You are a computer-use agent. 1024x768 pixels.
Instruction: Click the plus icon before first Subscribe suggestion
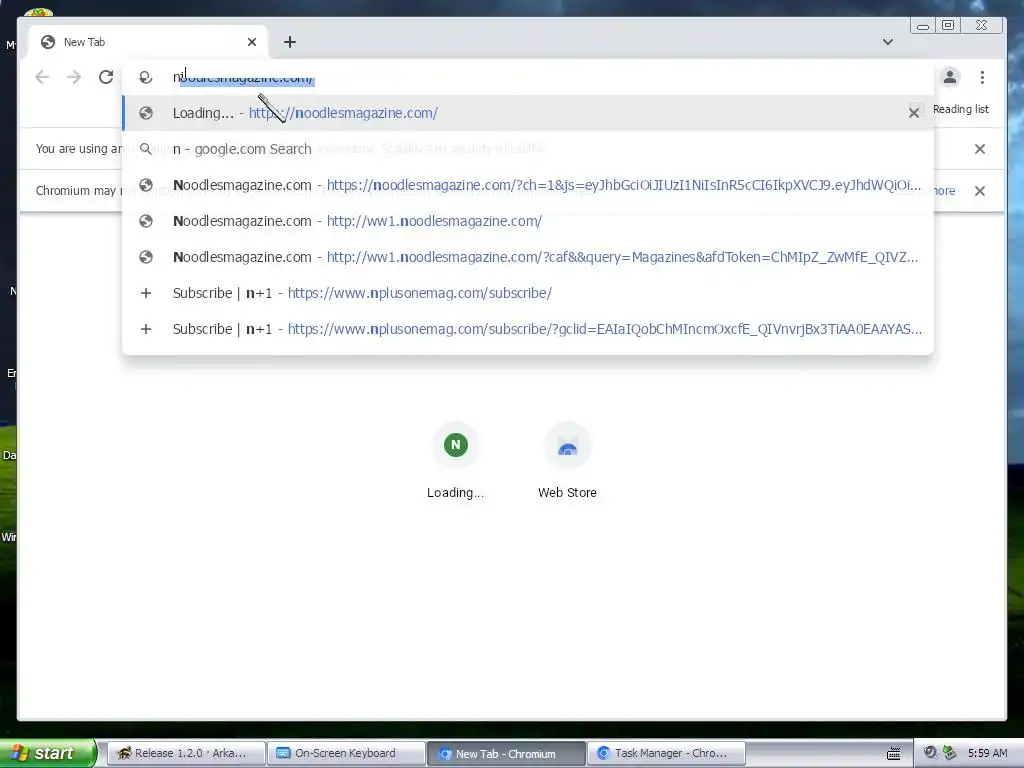click(x=146, y=293)
